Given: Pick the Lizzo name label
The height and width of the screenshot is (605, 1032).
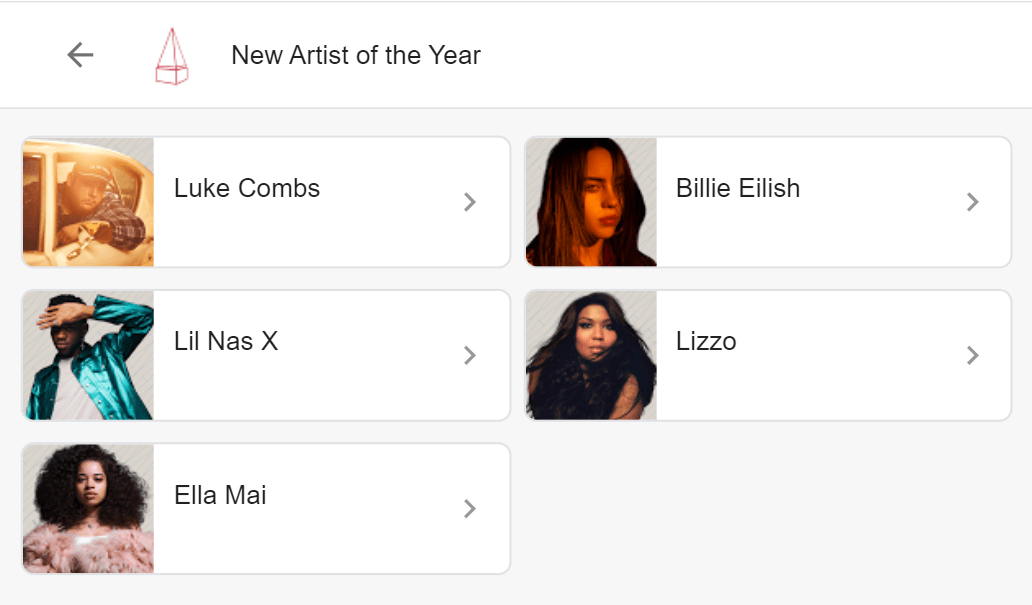Looking at the screenshot, I should click(706, 341).
